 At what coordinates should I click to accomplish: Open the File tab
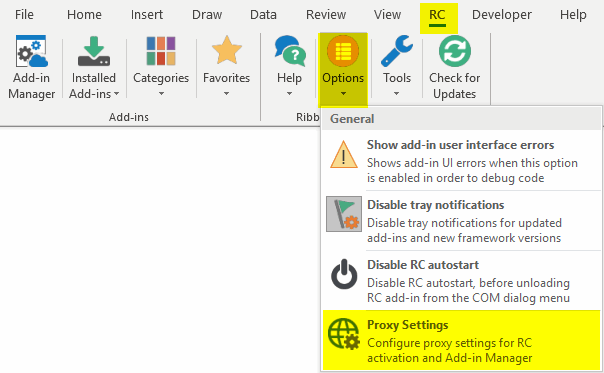24,15
